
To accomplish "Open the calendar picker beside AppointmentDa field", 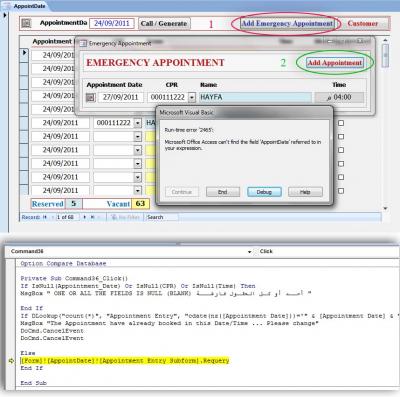I will coord(26,23).
